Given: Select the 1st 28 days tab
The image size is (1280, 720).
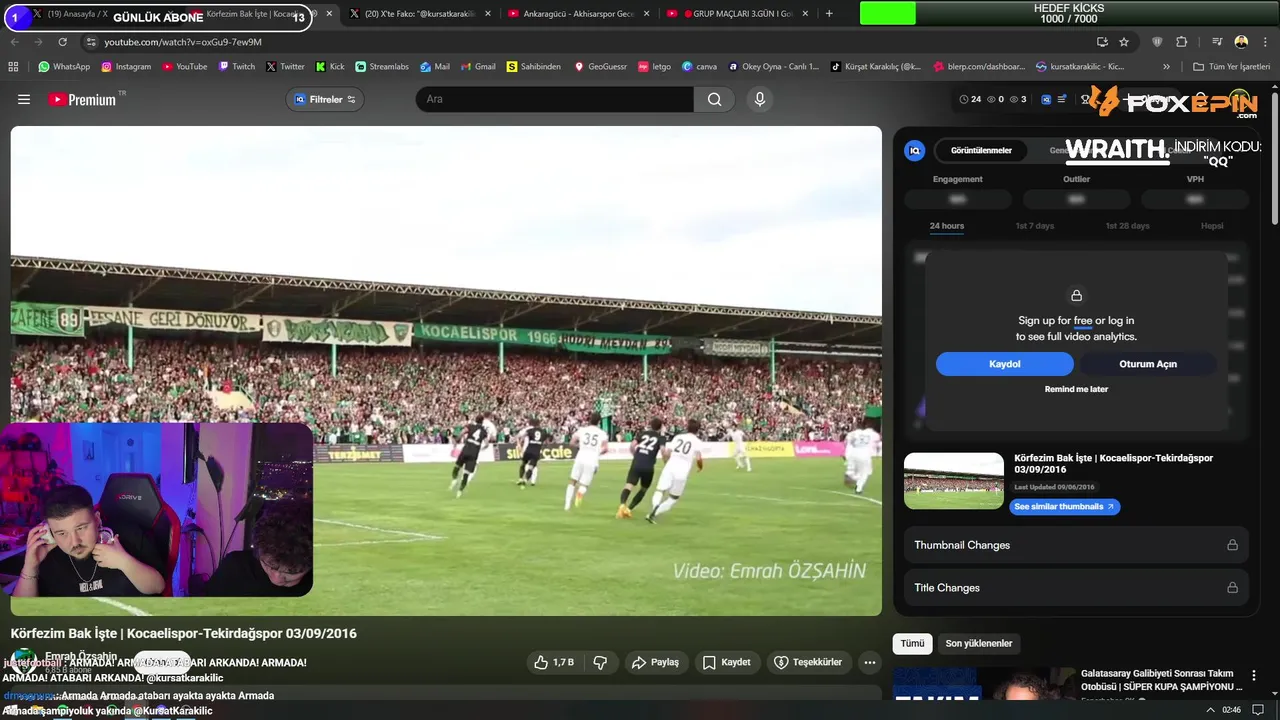Looking at the screenshot, I should pos(1127,226).
